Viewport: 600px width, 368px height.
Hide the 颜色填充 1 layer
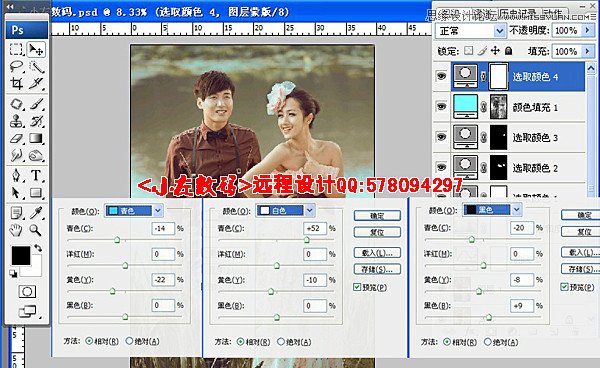pos(442,106)
